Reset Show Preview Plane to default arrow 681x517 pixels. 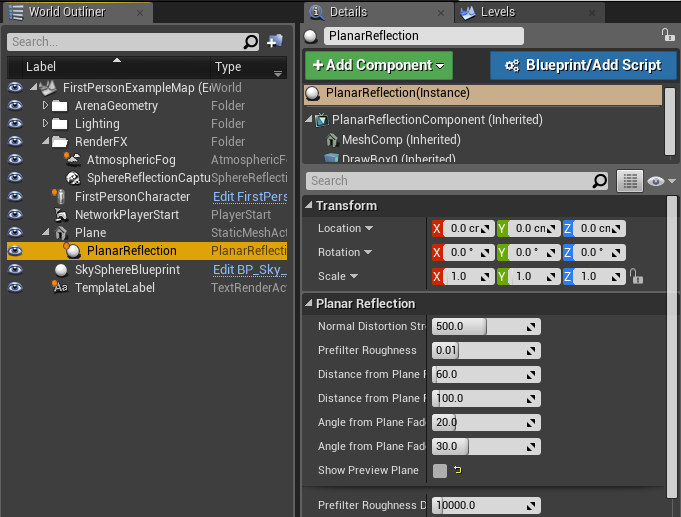(x=458, y=471)
